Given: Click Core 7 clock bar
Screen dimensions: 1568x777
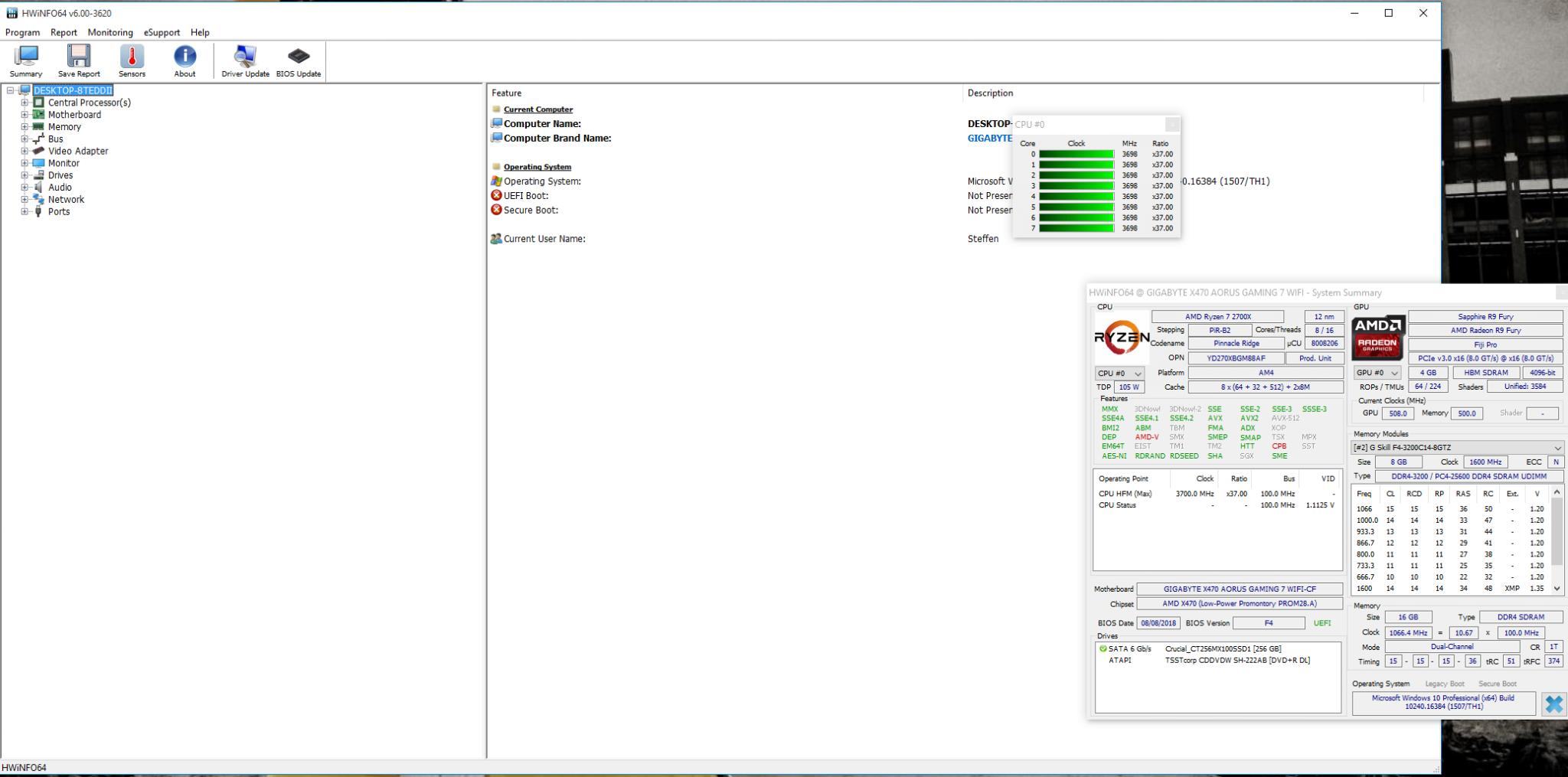Looking at the screenshot, I should (1076, 228).
